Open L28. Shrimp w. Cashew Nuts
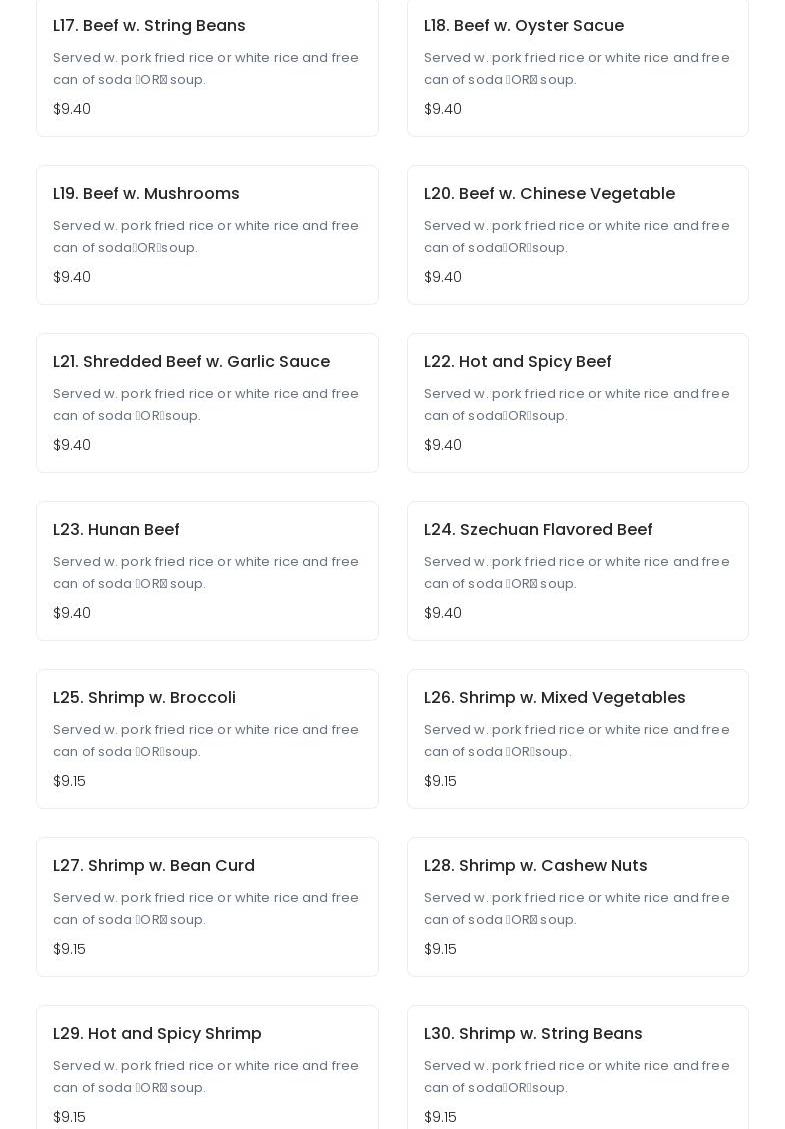The width and height of the screenshot is (785, 1129). tap(535, 866)
